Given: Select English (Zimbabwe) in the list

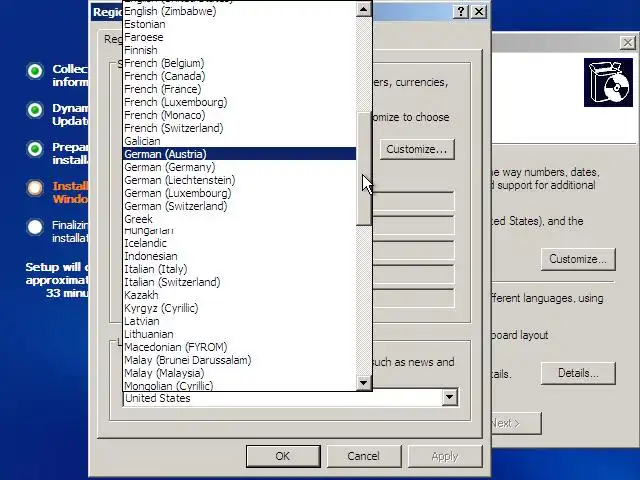Looking at the screenshot, I should 240,11.
